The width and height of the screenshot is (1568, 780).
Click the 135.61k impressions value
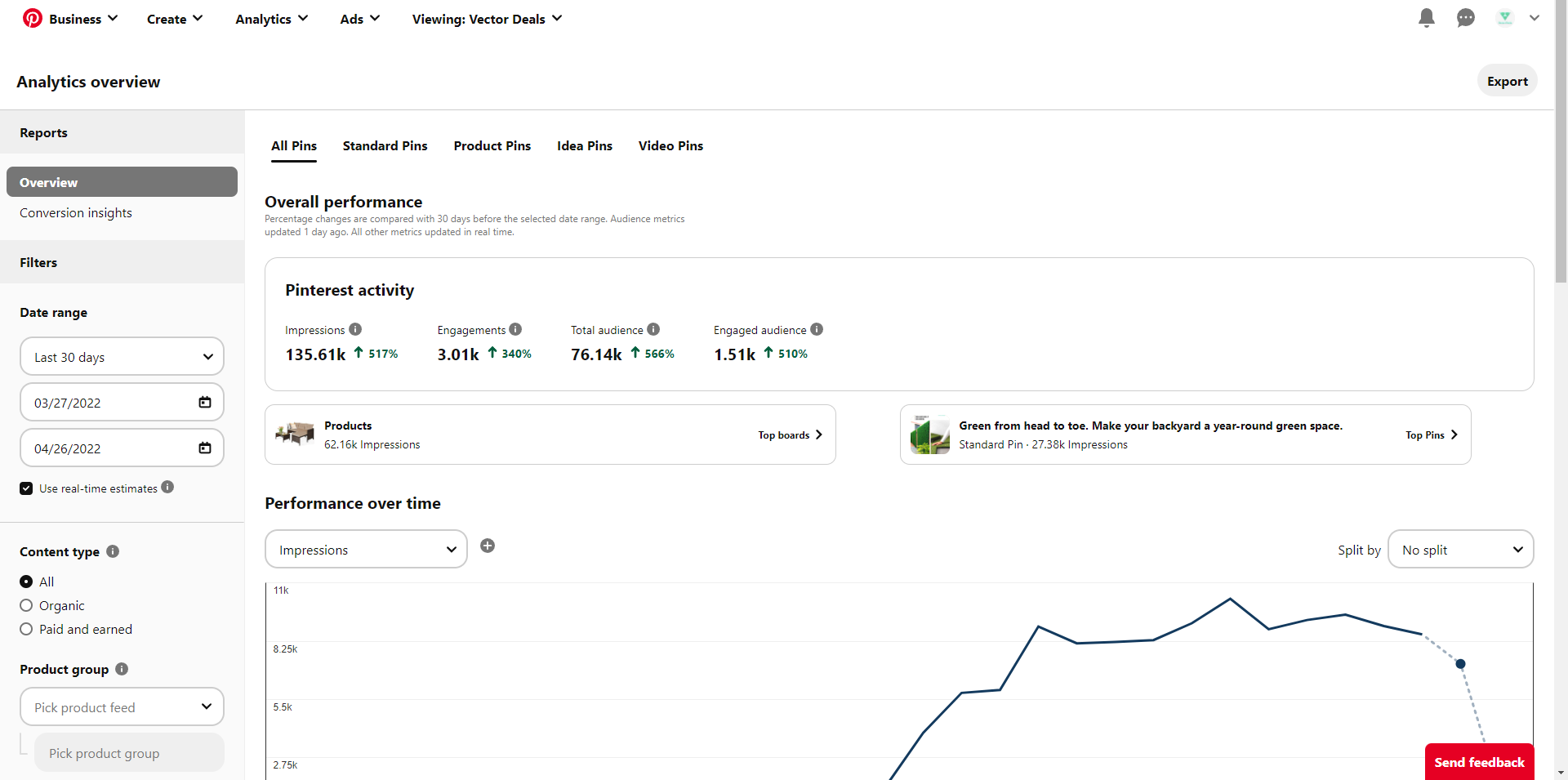click(315, 354)
